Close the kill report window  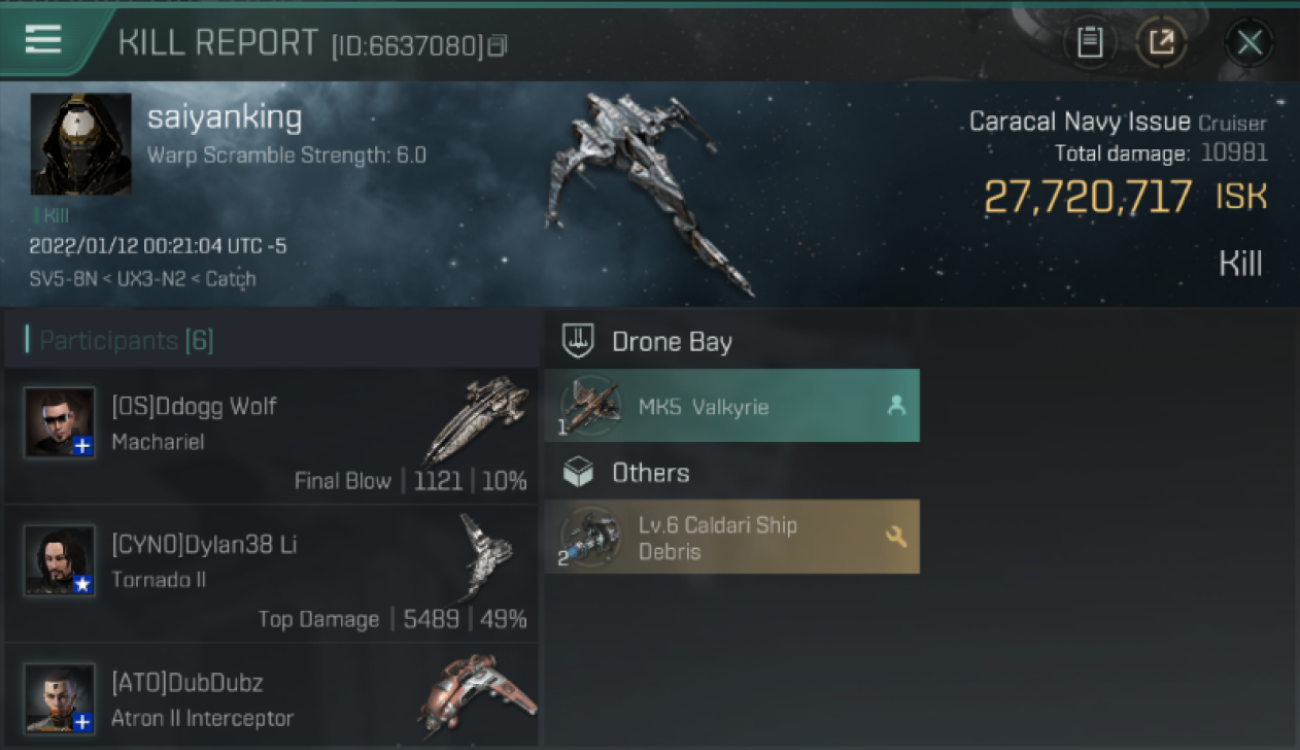(x=1249, y=43)
